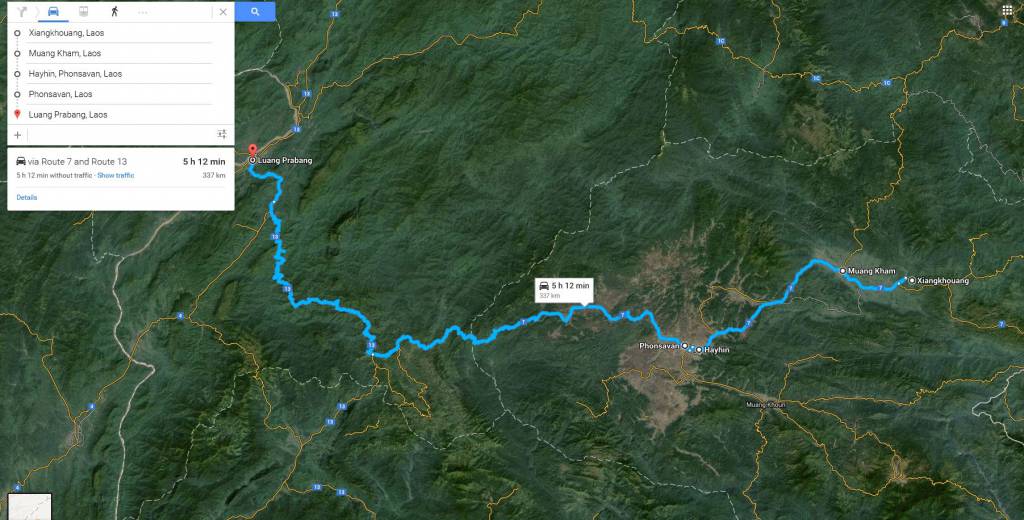Screen dimensions: 1024x520
Task: Edit the Muang Kham, Laos stop
Action: point(120,53)
